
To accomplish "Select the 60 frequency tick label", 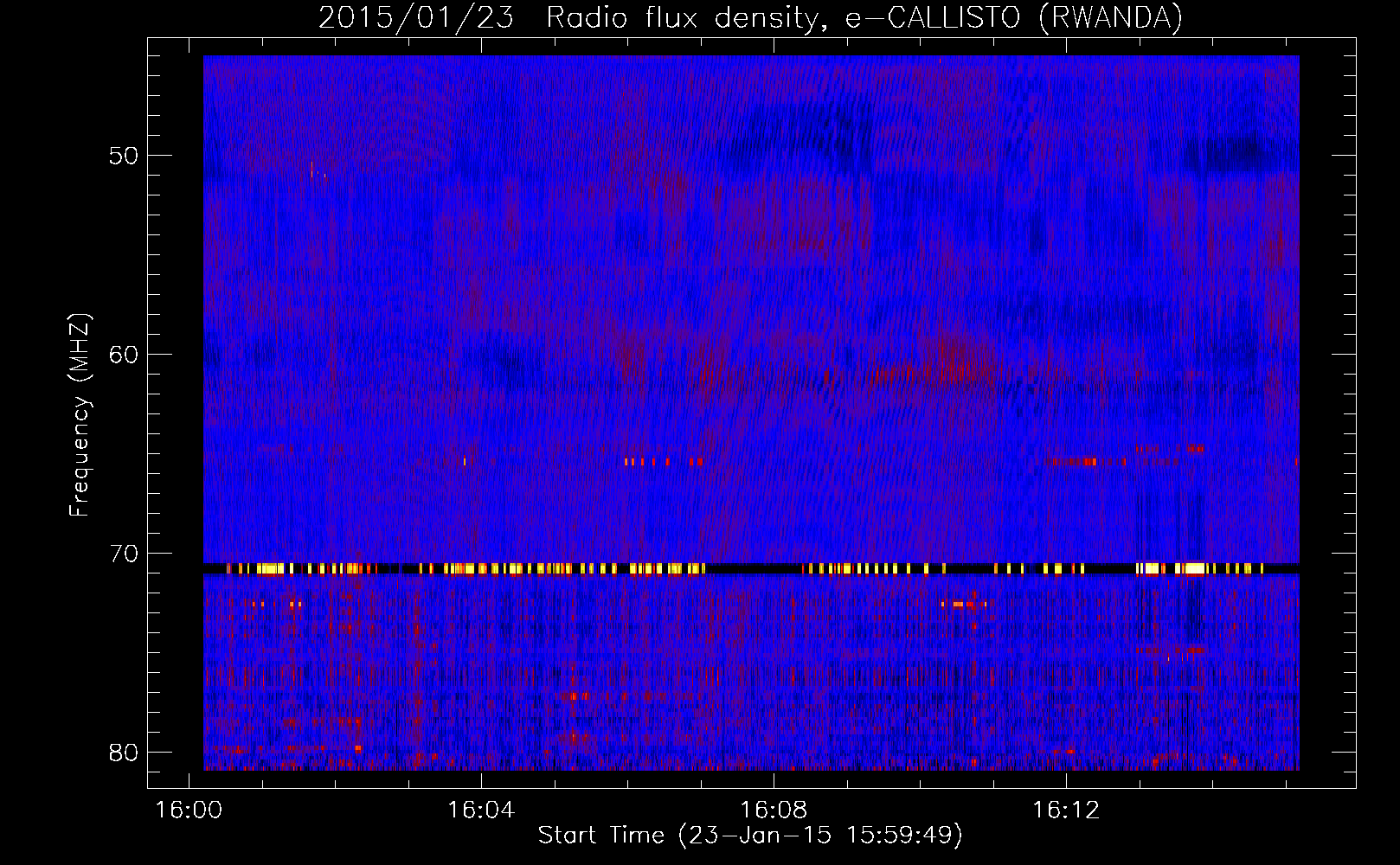I will point(124,354).
